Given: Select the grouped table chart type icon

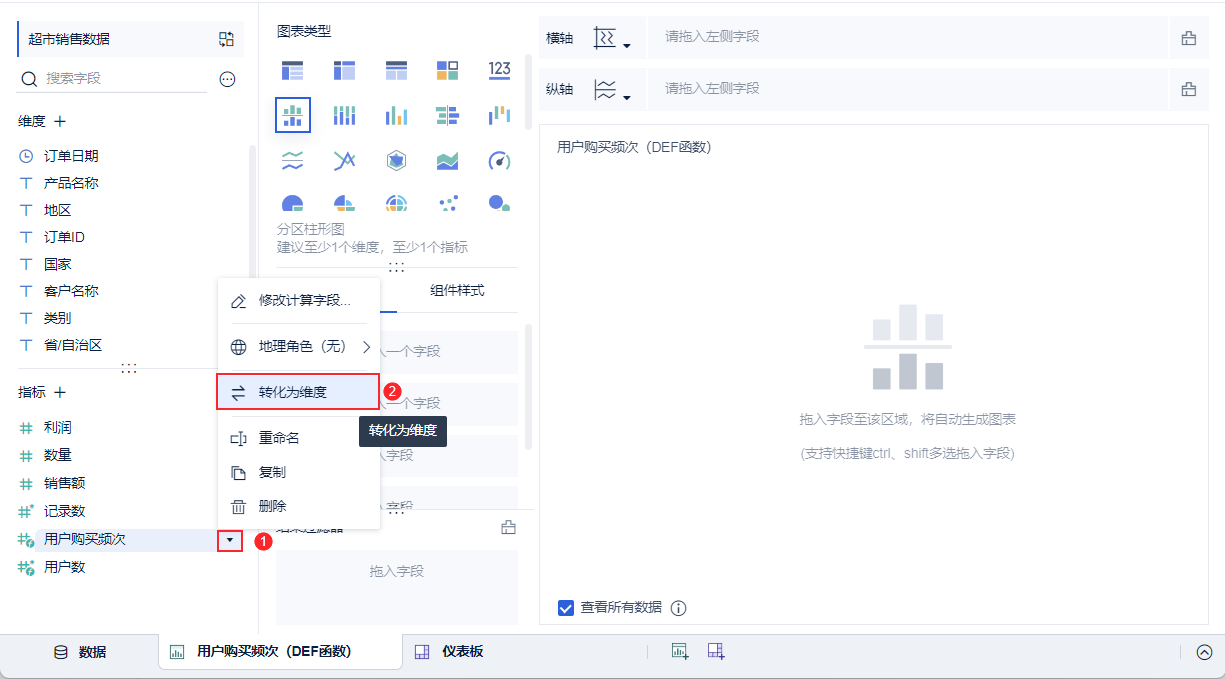Looking at the screenshot, I should (x=292, y=70).
